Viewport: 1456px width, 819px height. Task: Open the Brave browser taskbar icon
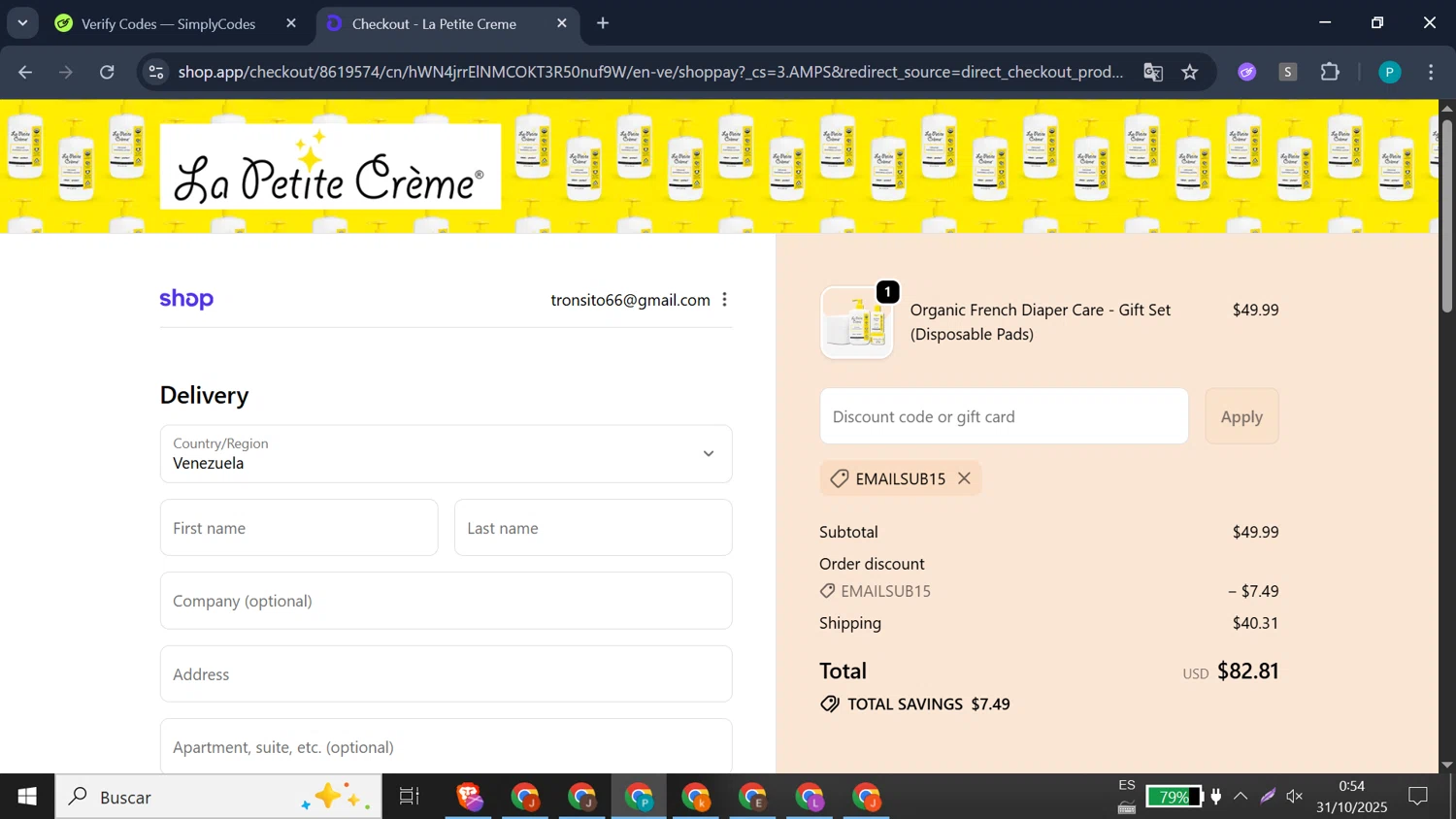pyautogui.click(x=469, y=797)
